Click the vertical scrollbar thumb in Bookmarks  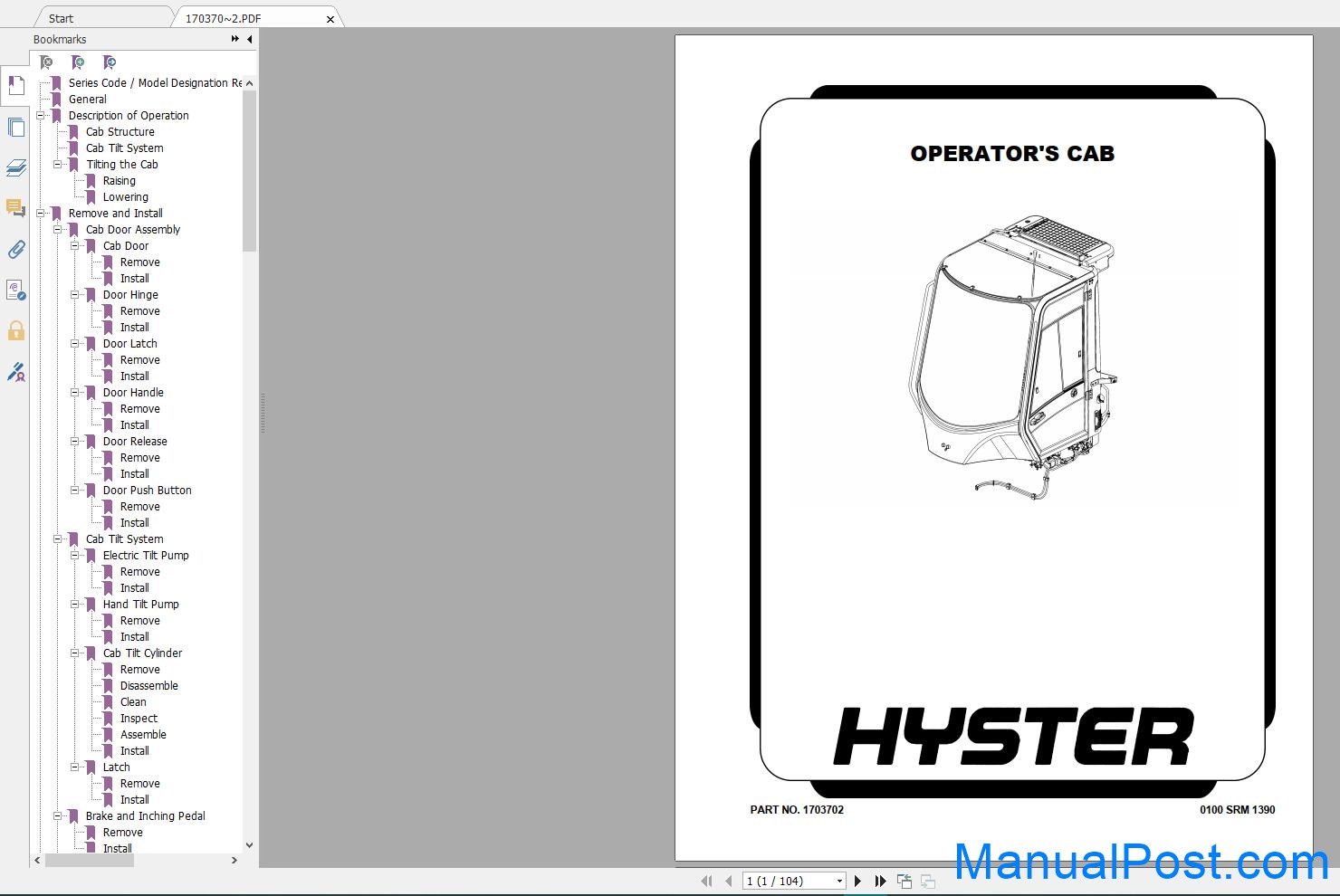click(x=250, y=171)
